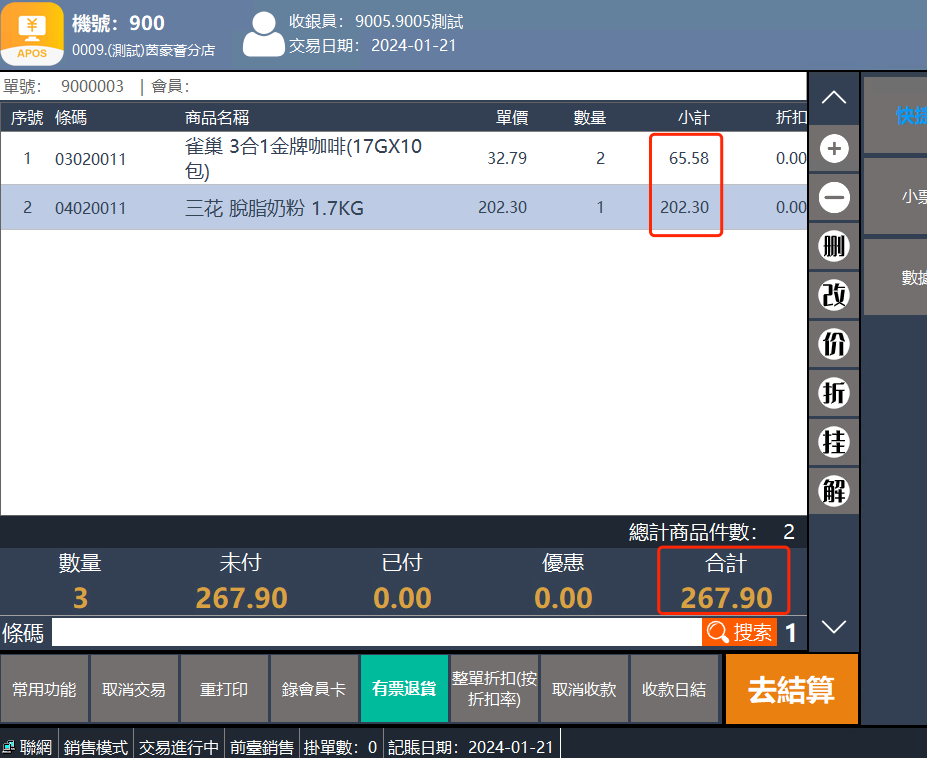Click the 序號 column header

tap(27, 118)
